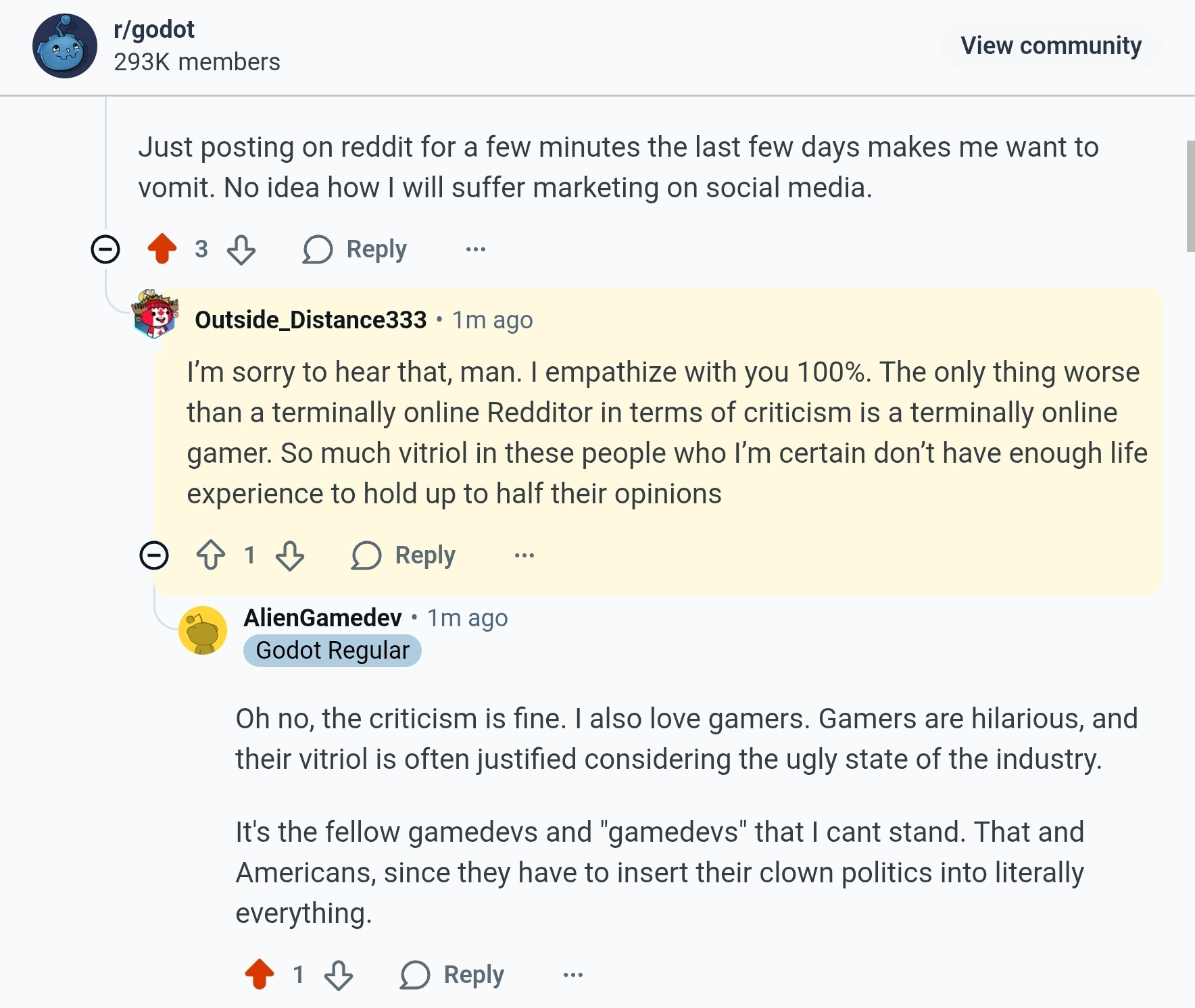Upvote Outside_Distance333's comment
Viewport: 1195px width, 1008px height.
(x=211, y=555)
